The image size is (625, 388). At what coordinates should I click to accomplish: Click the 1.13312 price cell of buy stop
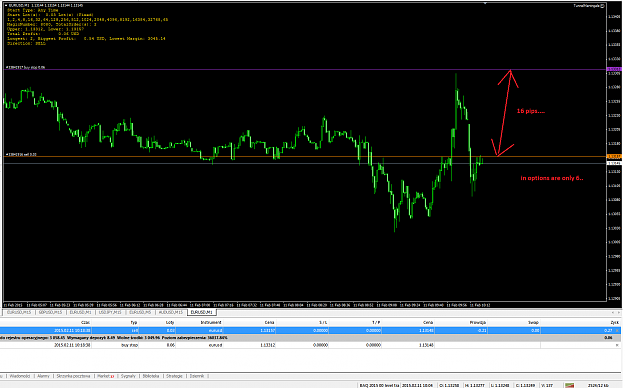[x=267, y=345]
